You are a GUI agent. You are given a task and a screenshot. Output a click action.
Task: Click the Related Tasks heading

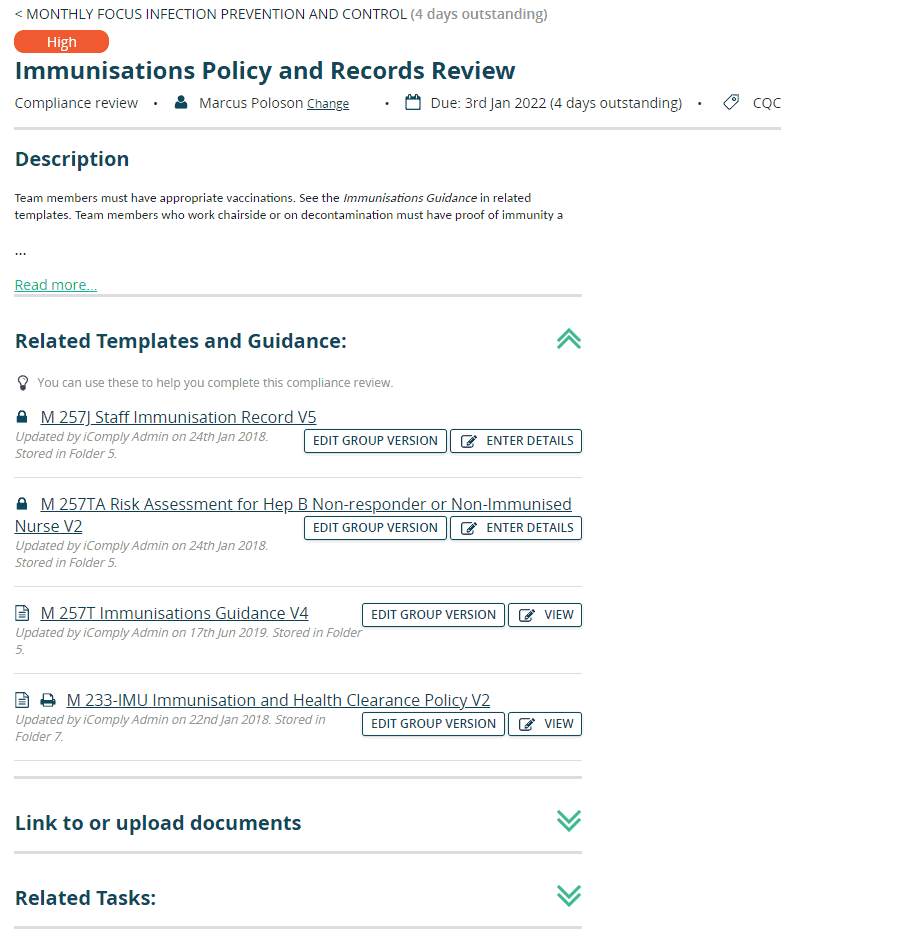coord(86,898)
